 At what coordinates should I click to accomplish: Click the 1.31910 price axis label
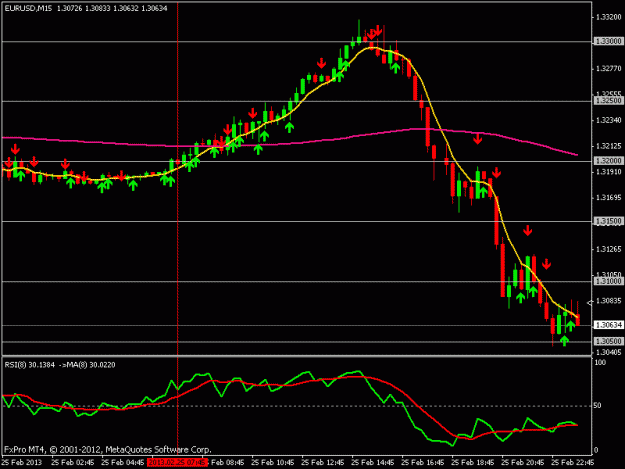coord(608,172)
